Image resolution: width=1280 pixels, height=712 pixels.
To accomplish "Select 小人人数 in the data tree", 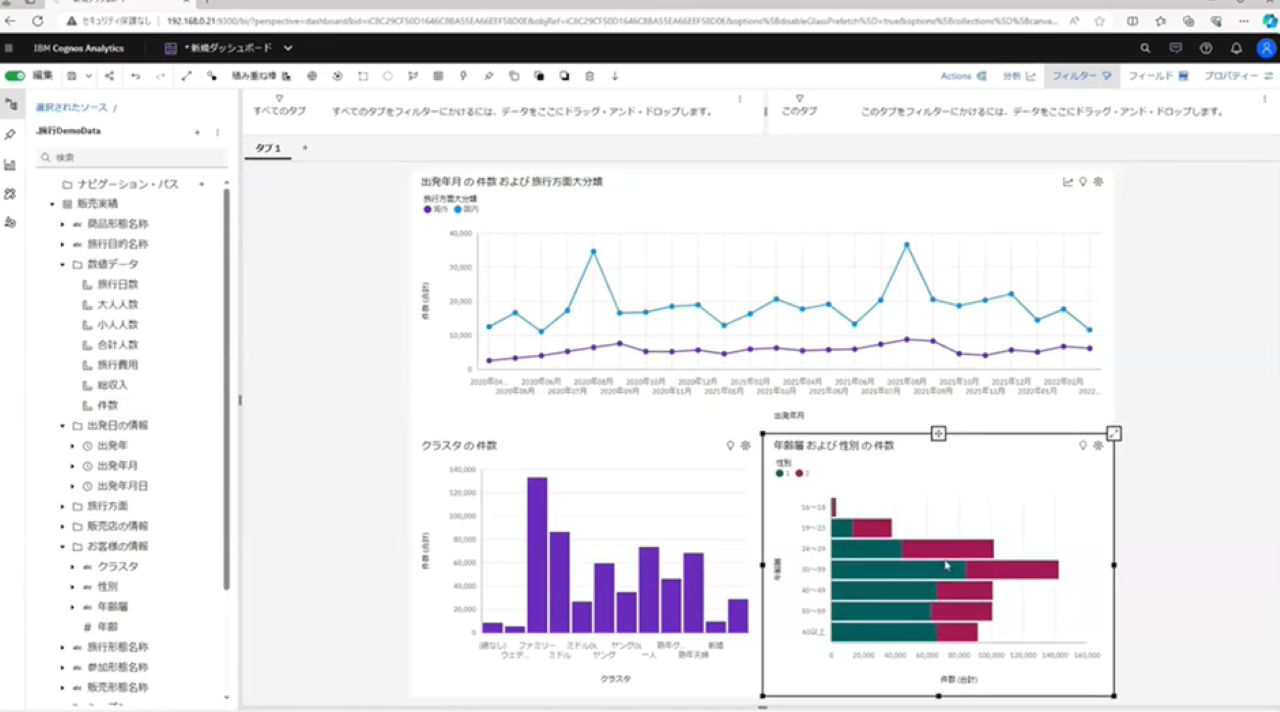I will (118, 325).
